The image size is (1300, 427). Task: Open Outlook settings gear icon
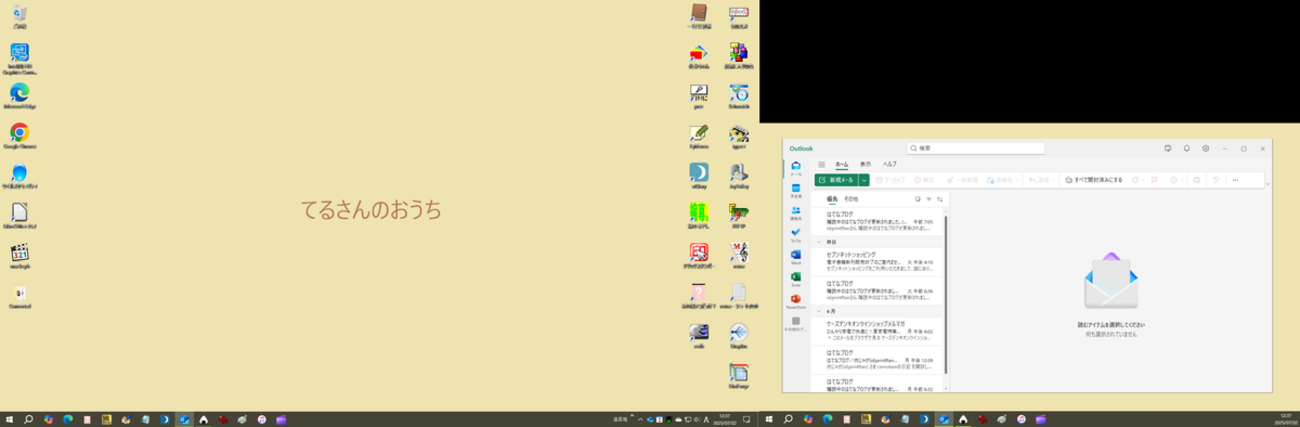(x=1206, y=148)
